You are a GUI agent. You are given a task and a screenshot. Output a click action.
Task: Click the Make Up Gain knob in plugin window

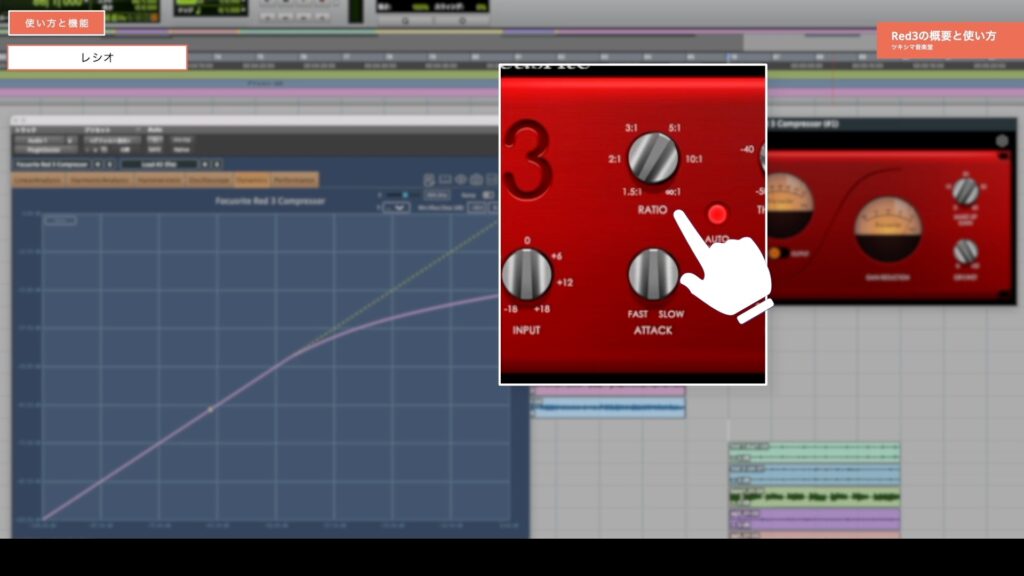pyautogui.click(x=965, y=192)
